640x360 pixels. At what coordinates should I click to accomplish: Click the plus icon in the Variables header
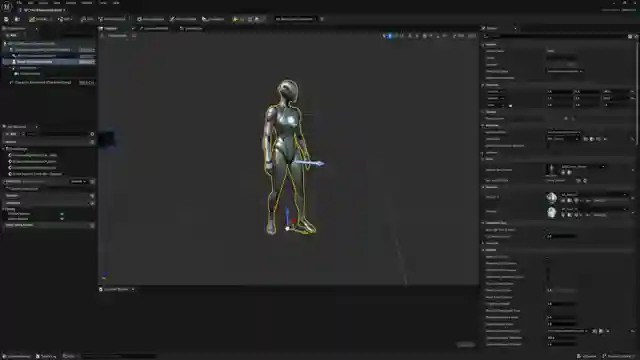pyautogui.click(x=92, y=203)
